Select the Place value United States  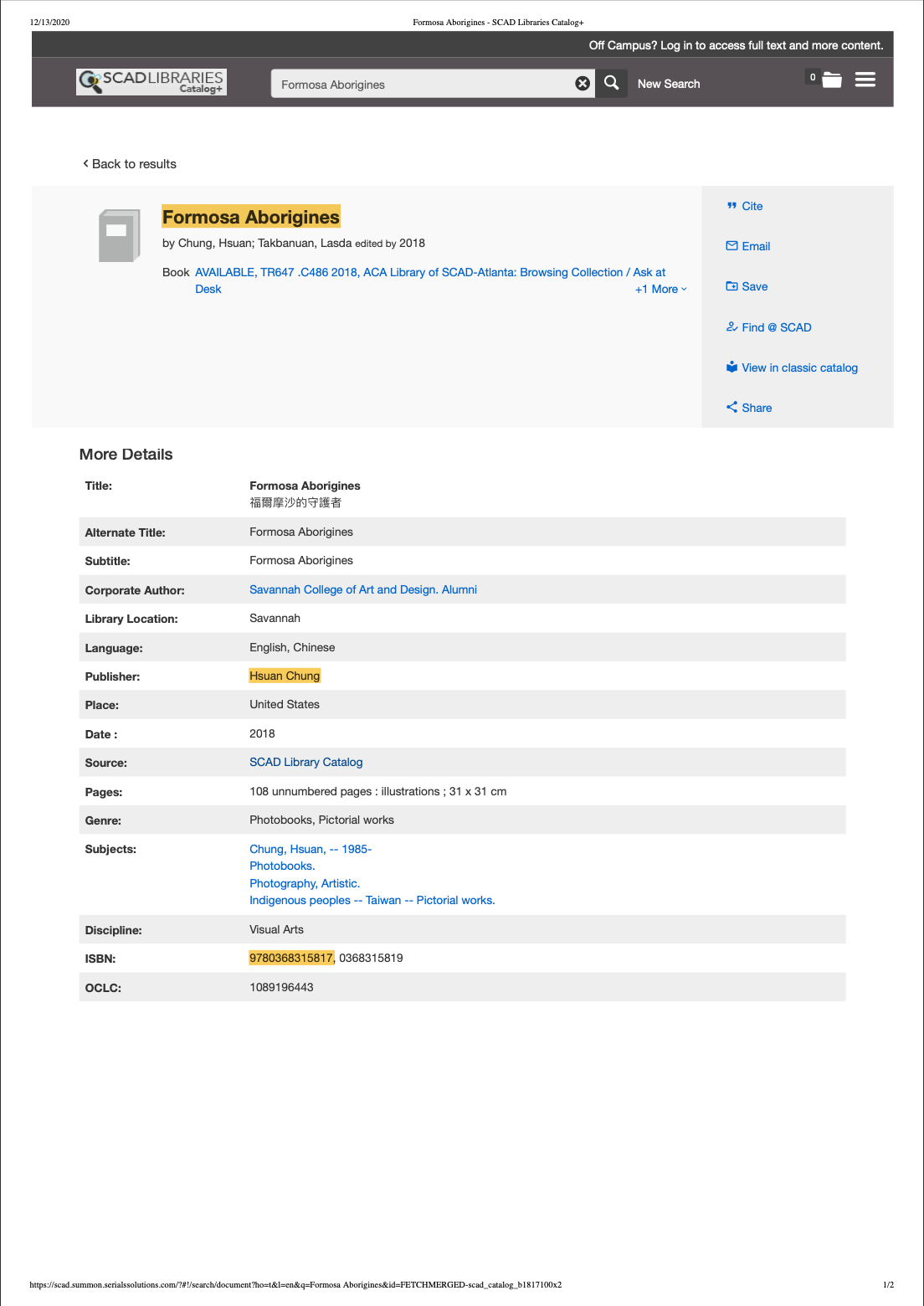pos(285,704)
